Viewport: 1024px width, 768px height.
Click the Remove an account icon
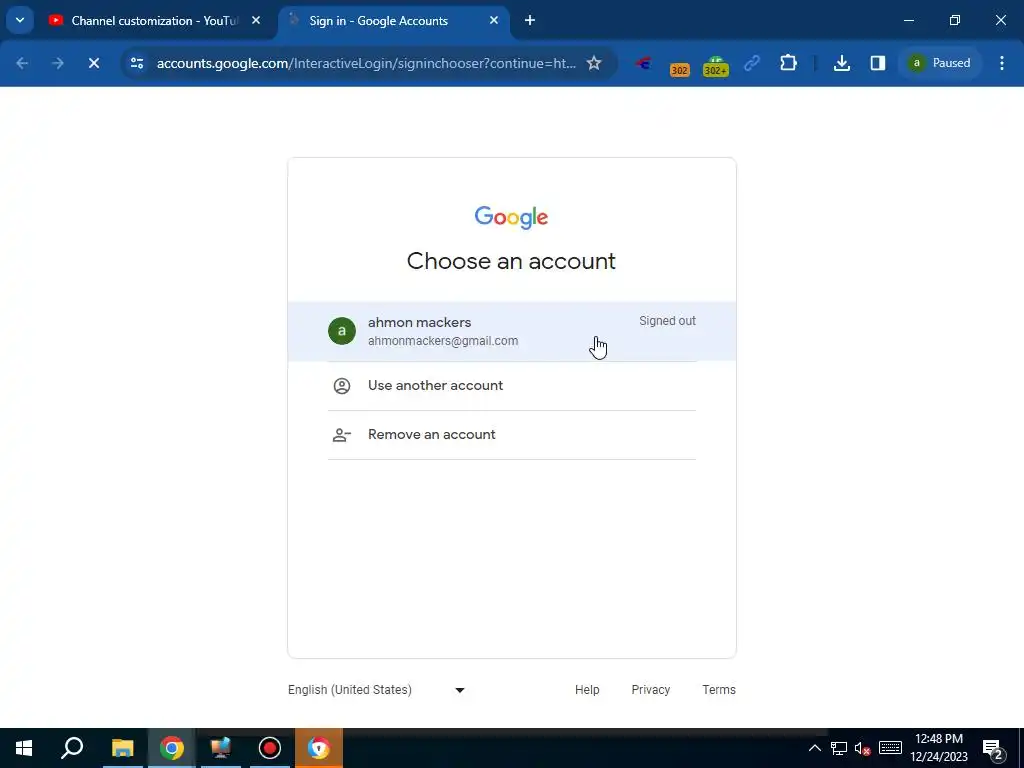click(342, 435)
